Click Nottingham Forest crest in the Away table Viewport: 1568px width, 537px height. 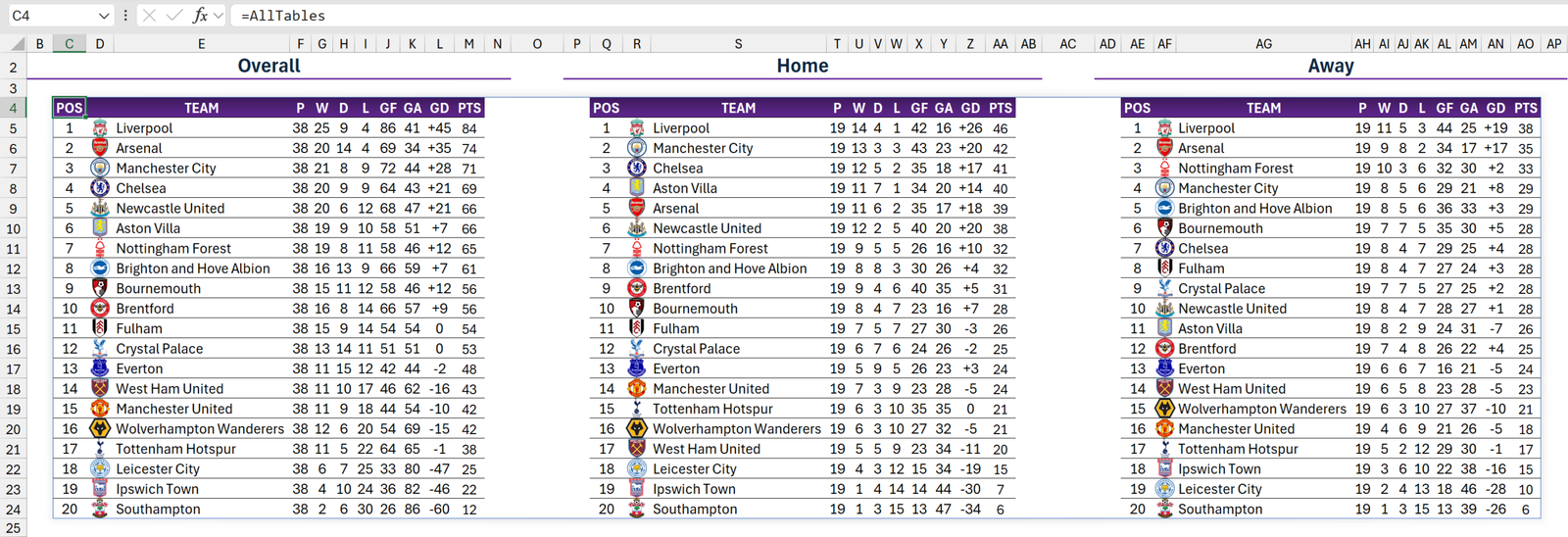click(x=1164, y=169)
